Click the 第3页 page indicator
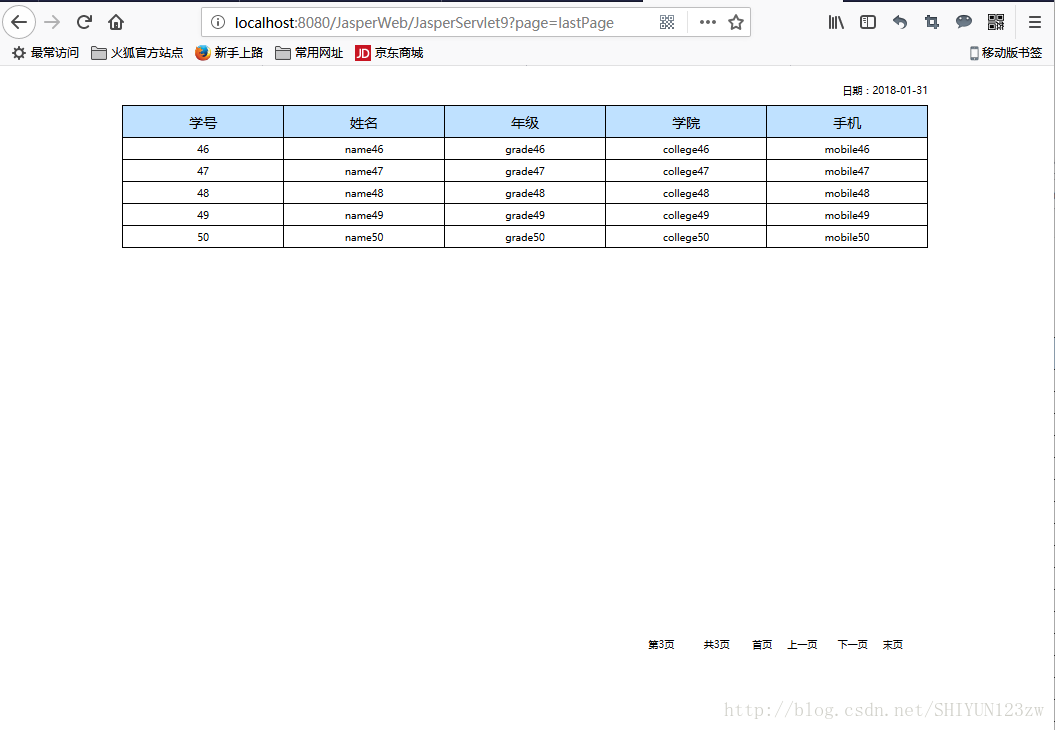Viewport: 1055px width, 730px height. [661, 645]
